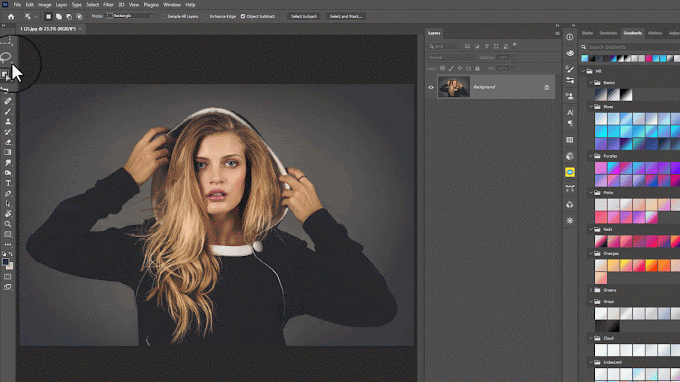Select the Hand tool
The image size is (680, 382).
point(8,214)
